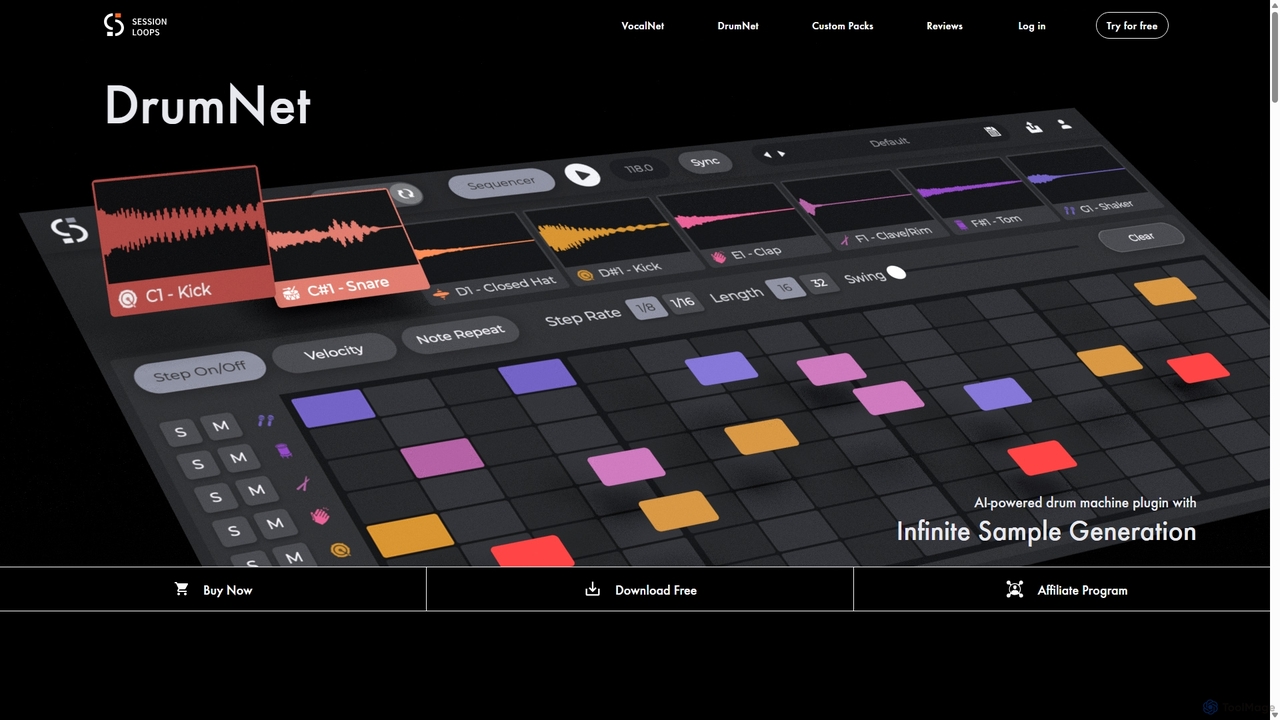Select the Velocity edit mode
The height and width of the screenshot is (720, 1280).
click(334, 351)
